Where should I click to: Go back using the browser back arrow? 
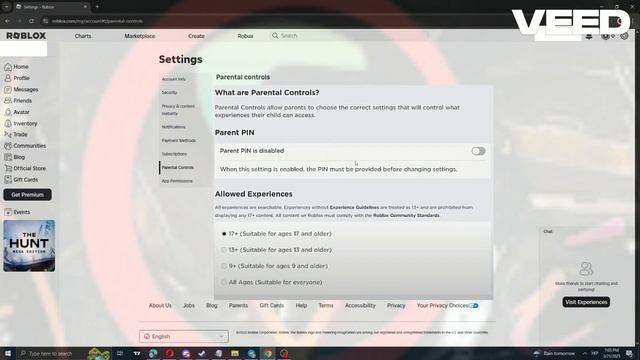point(7,21)
